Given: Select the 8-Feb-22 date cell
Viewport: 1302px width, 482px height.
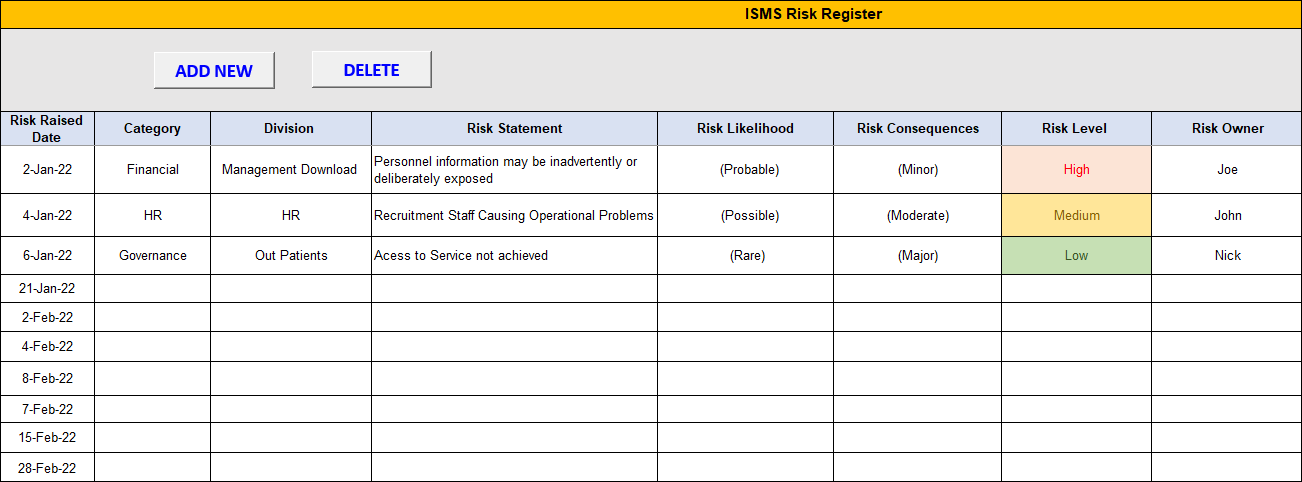Looking at the screenshot, I should (x=47, y=378).
